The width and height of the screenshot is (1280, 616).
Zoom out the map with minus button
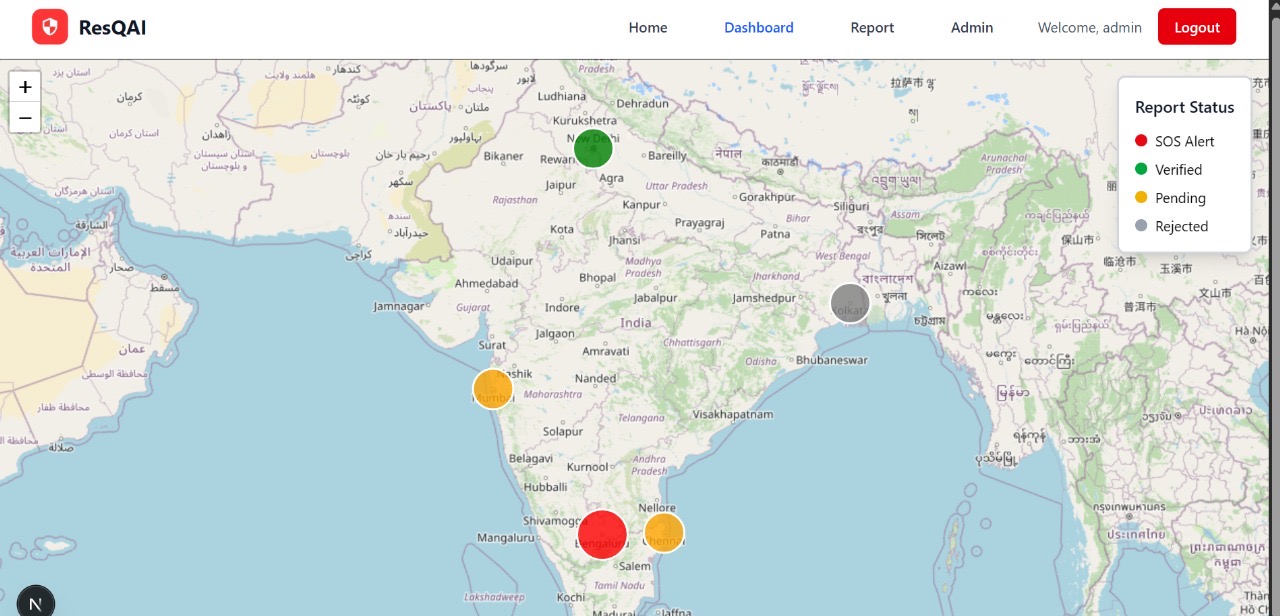[x=25, y=118]
